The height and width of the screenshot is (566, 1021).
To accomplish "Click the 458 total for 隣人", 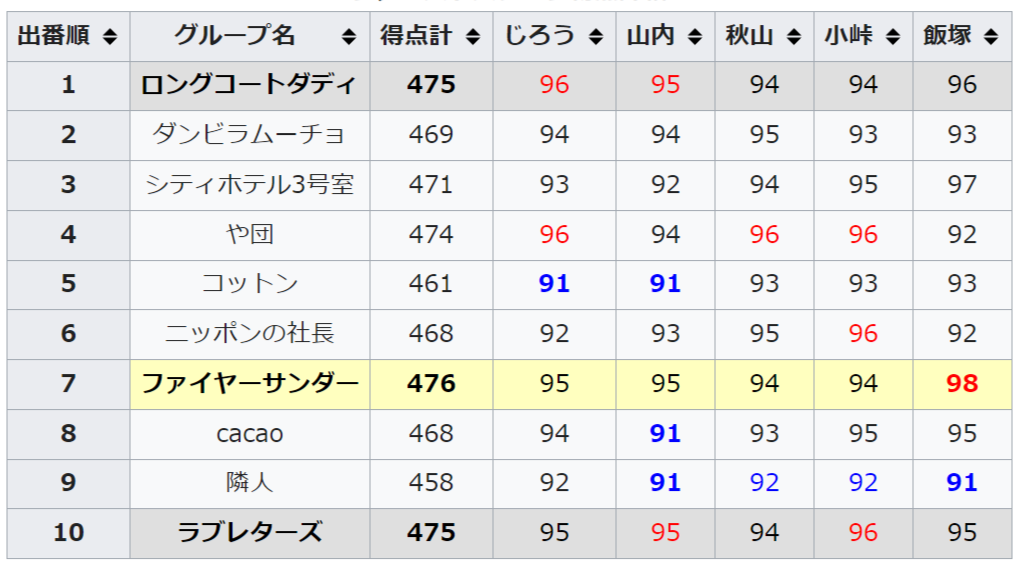I will tap(431, 483).
